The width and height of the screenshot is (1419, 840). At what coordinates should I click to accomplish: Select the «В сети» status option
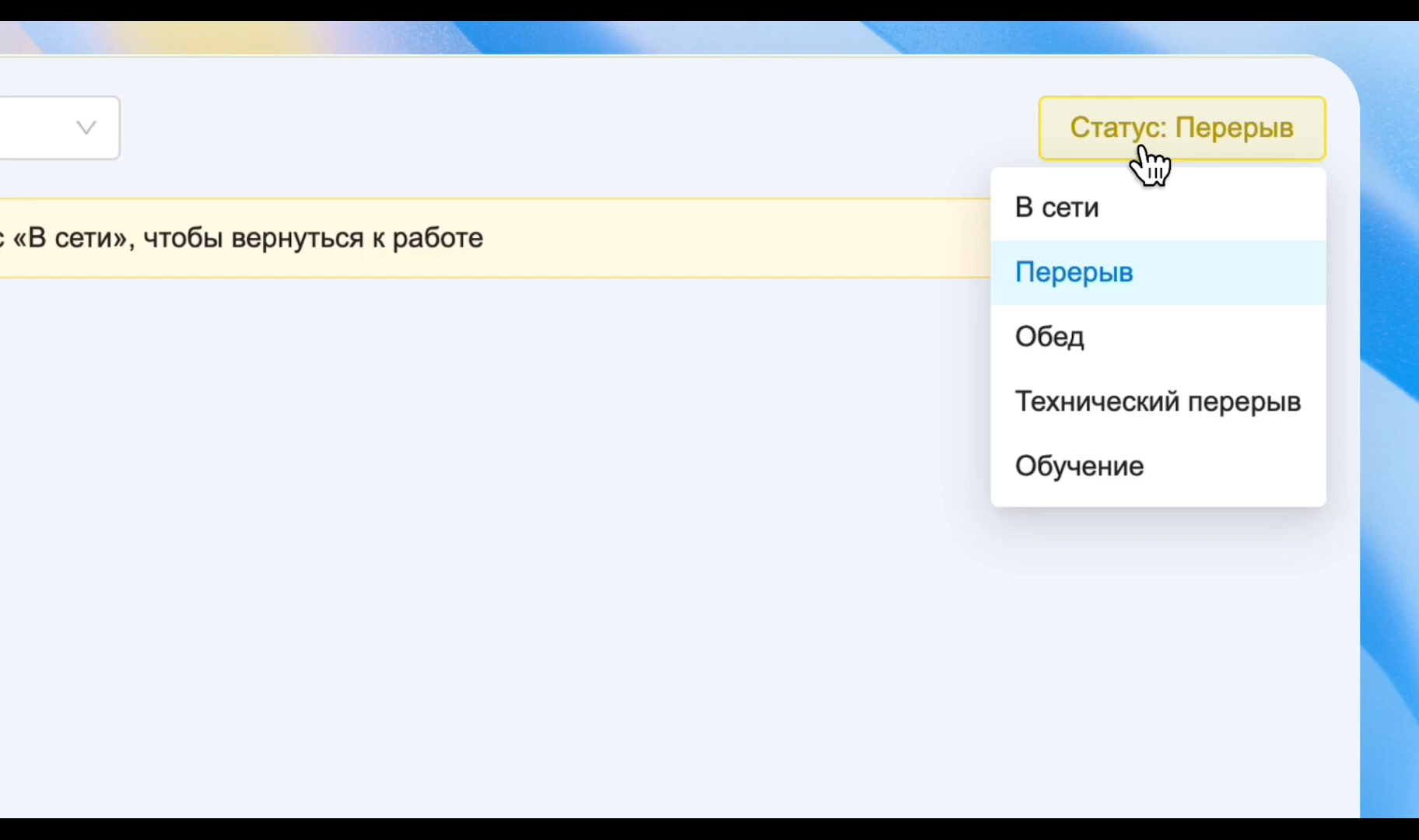click(1158, 208)
